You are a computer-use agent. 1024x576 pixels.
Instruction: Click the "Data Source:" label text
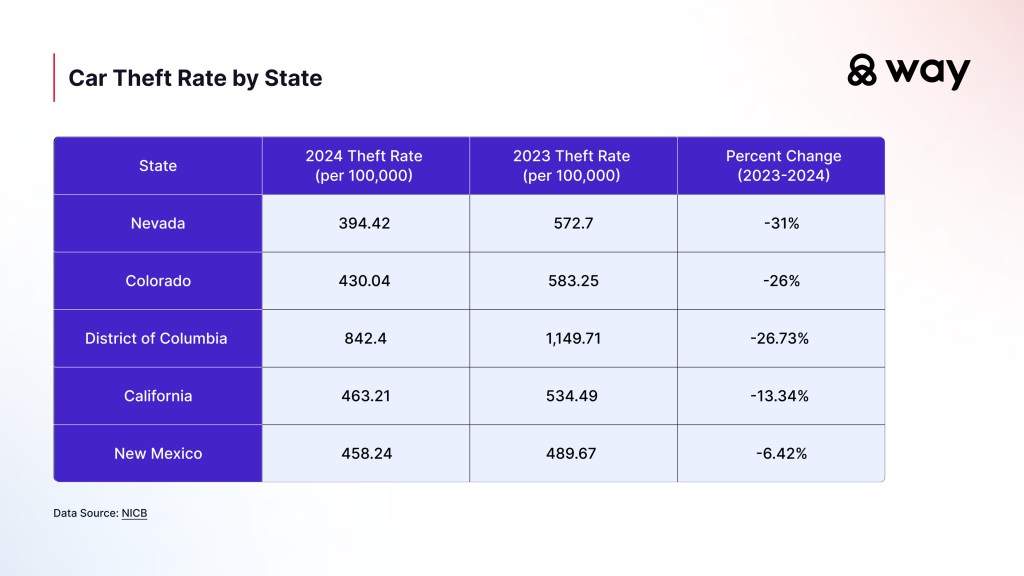point(86,513)
